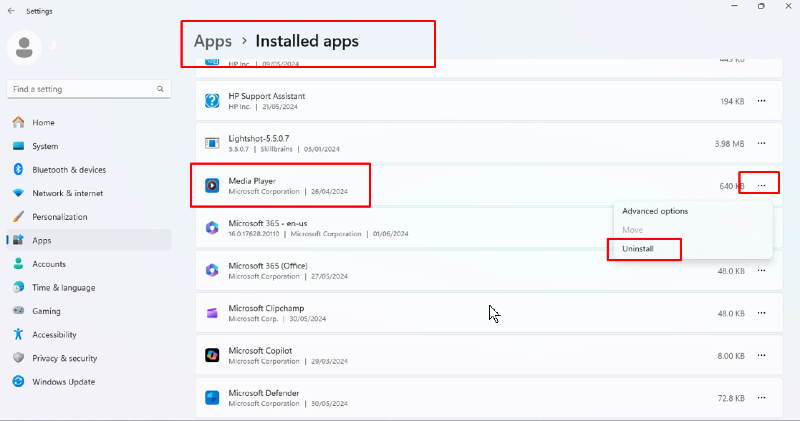Choose Advanced options in context menu

655,211
